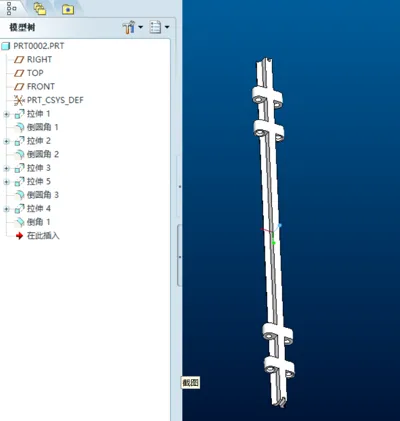Click the upper panel collapse handle
The width and height of the screenshot is (400, 421).
[179, 187]
